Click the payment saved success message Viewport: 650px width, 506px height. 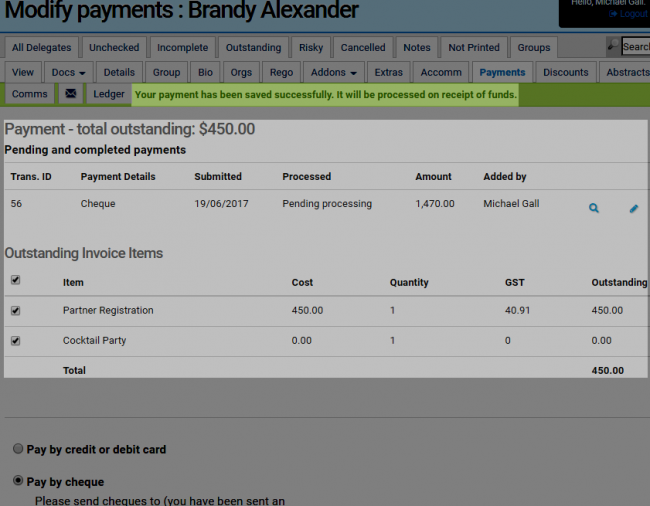(x=325, y=94)
